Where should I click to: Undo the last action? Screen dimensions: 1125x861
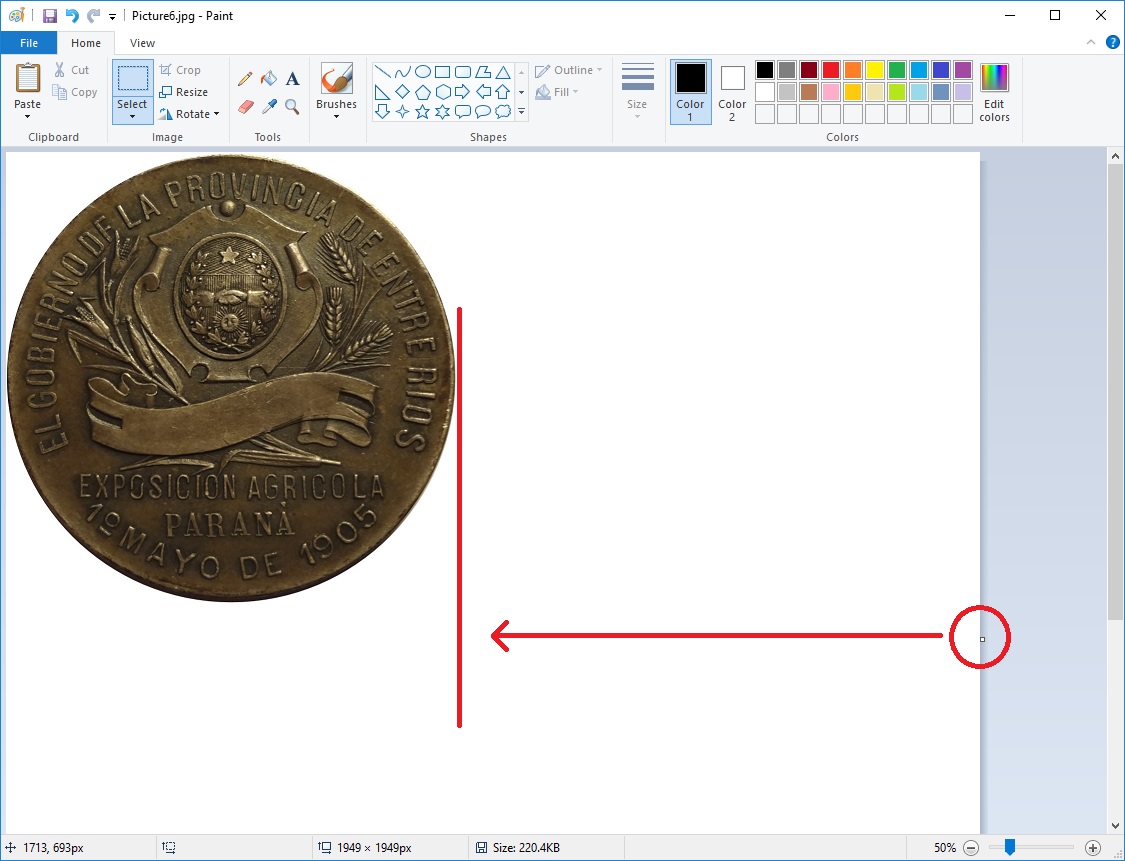72,16
